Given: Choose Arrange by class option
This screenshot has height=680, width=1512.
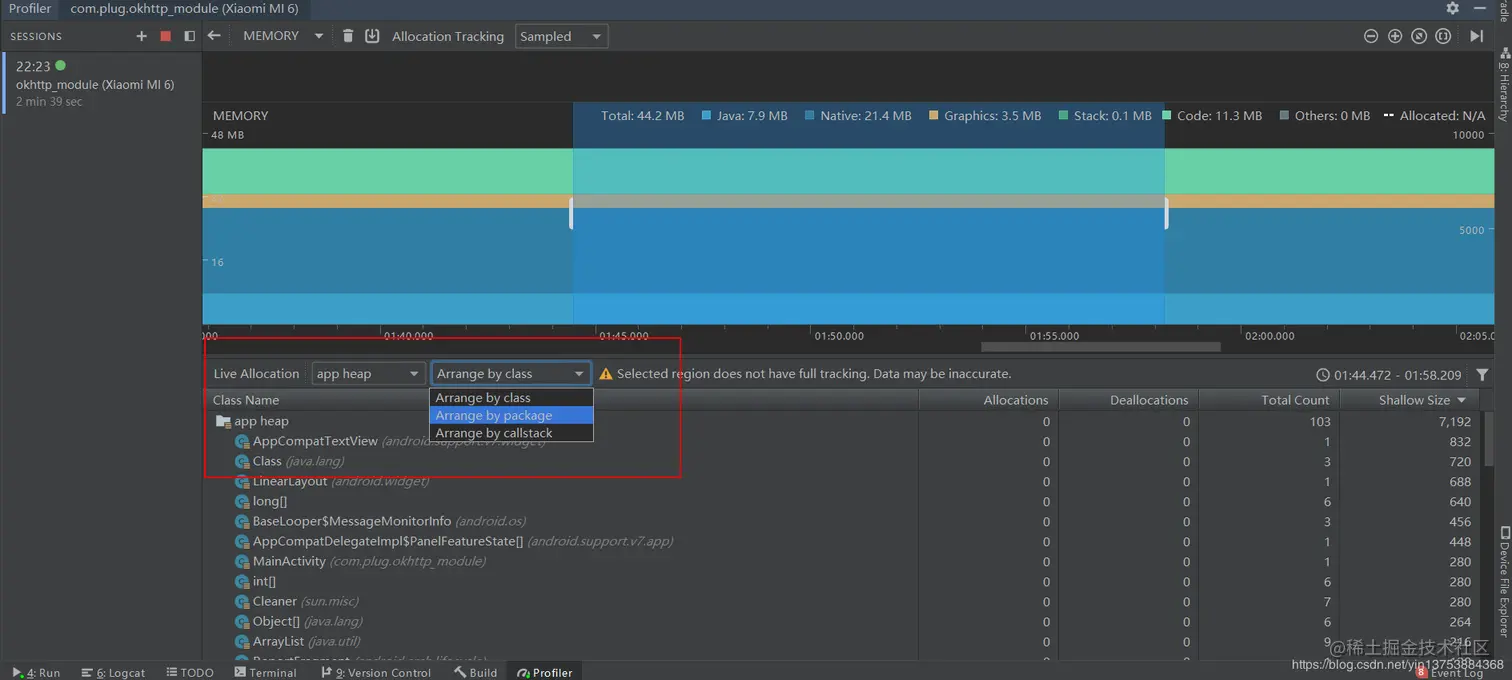Looking at the screenshot, I should 511,397.
